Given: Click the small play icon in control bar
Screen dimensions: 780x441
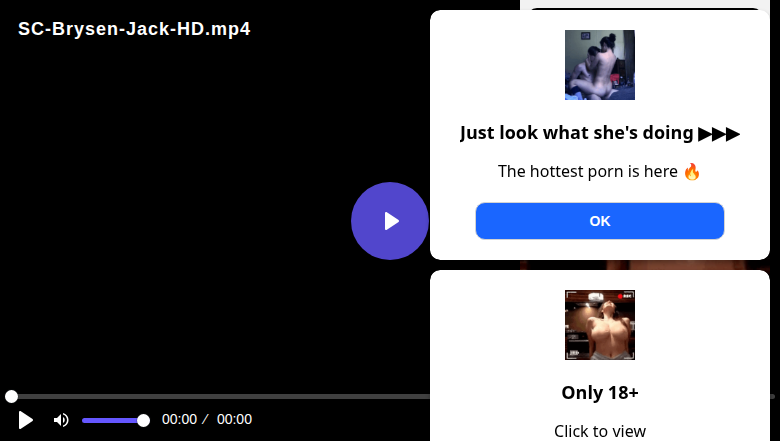Looking at the screenshot, I should coord(26,420).
